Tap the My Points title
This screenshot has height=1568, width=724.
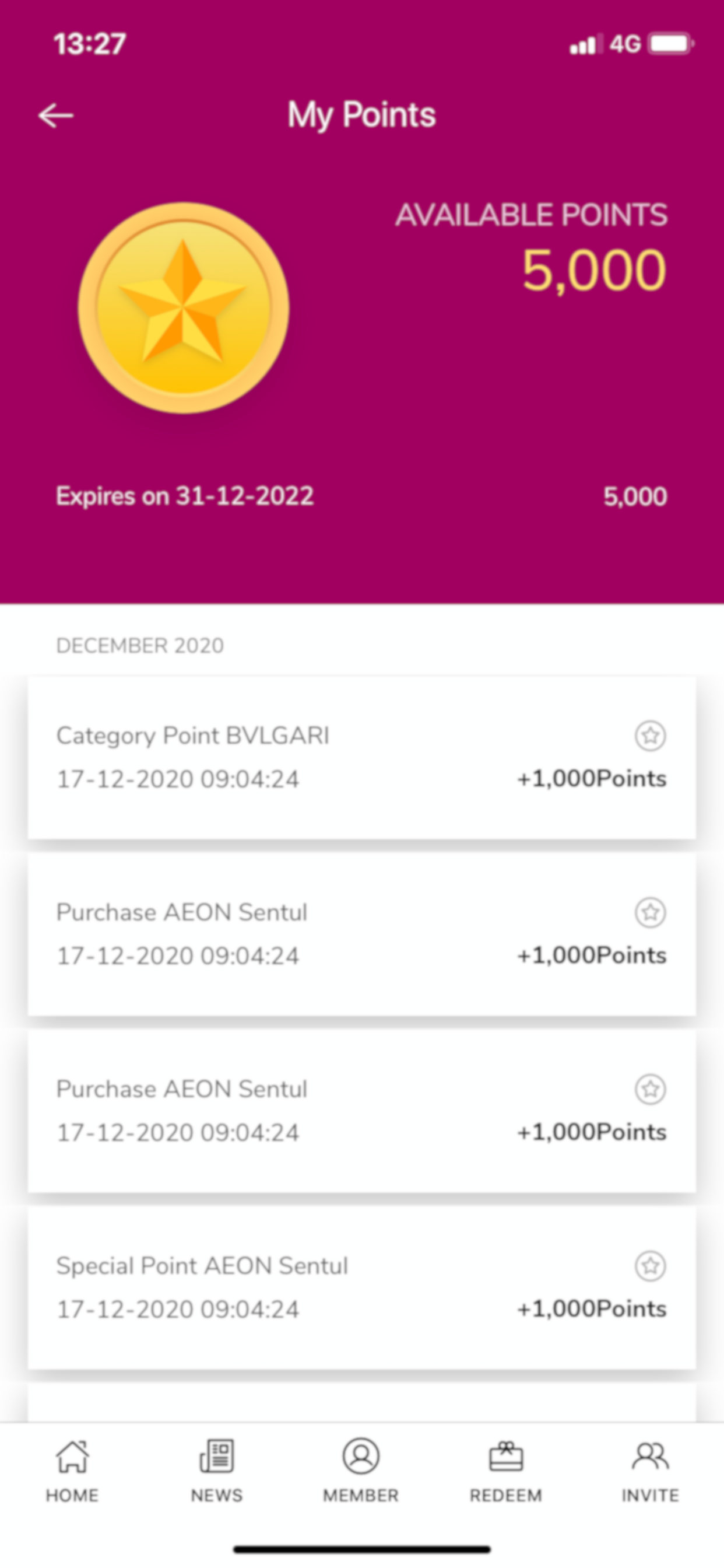pyautogui.click(x=362, y=115)
